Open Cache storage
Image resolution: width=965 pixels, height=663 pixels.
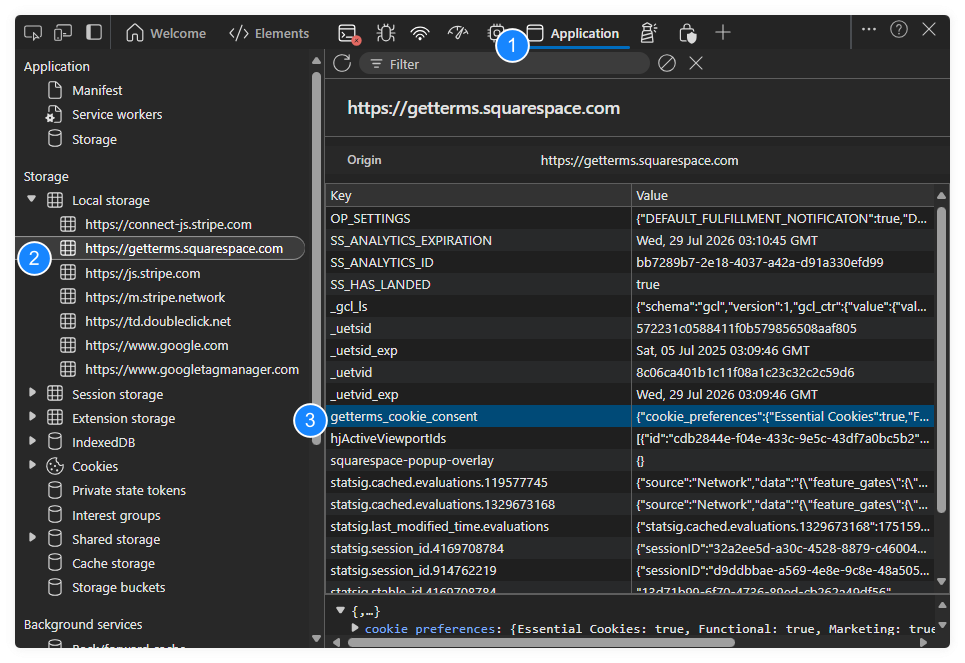[x=113, y=563]
